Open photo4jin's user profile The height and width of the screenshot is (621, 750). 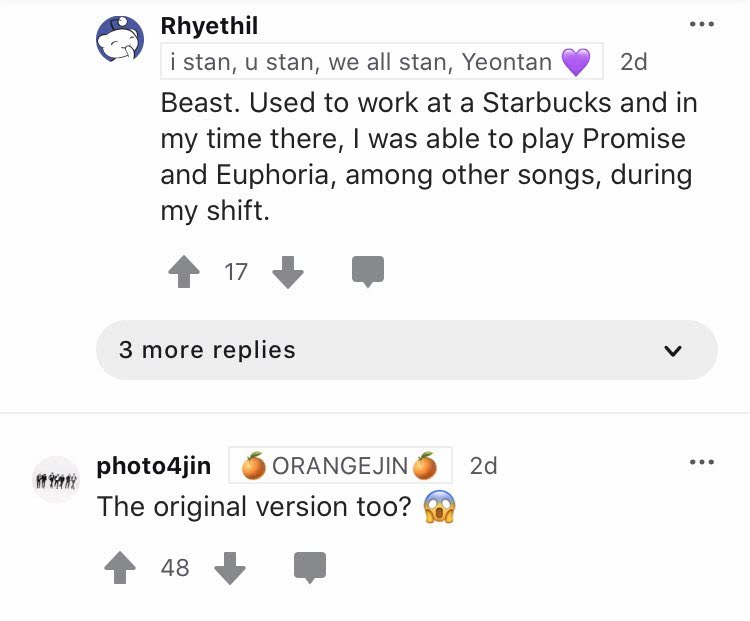tap(153, 466)
